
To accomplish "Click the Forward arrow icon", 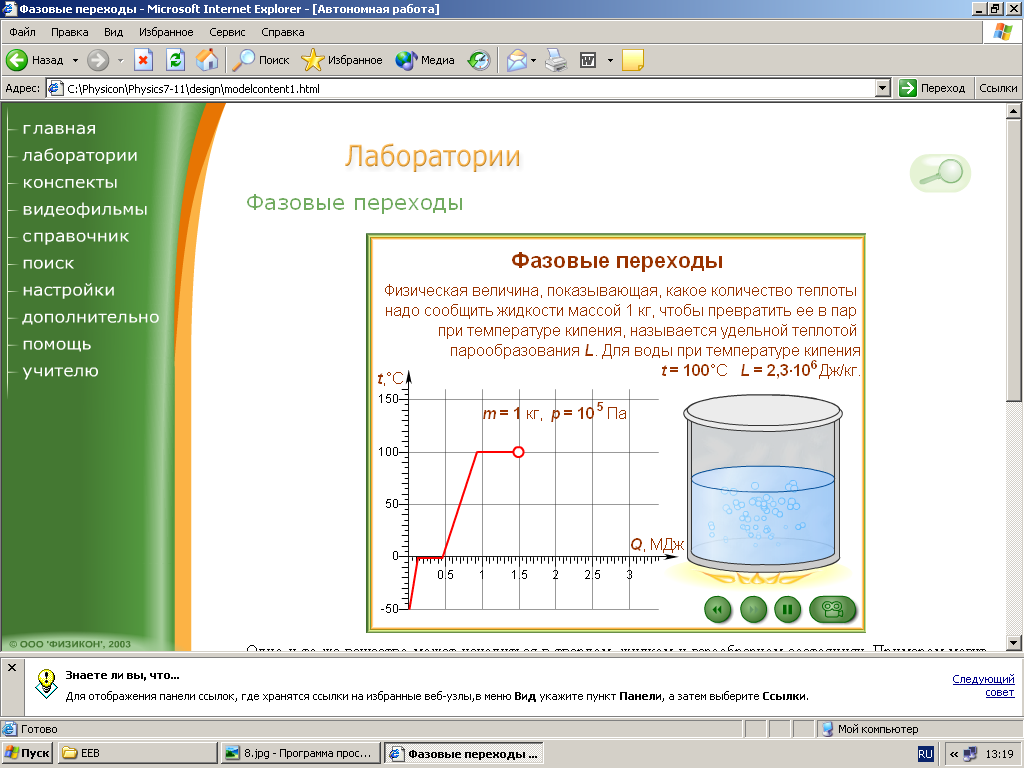I will click(98, 60).
